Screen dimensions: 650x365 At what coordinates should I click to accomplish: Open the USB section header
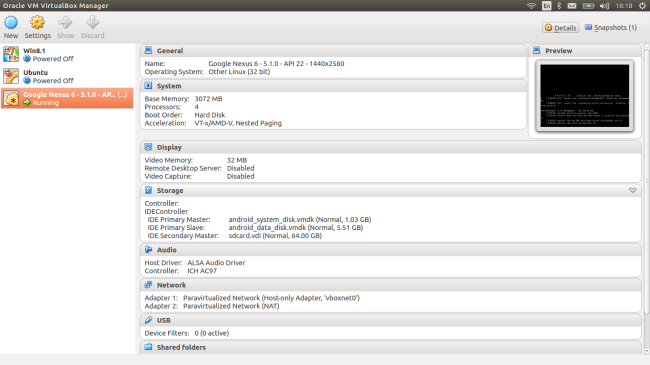point(390,320)
